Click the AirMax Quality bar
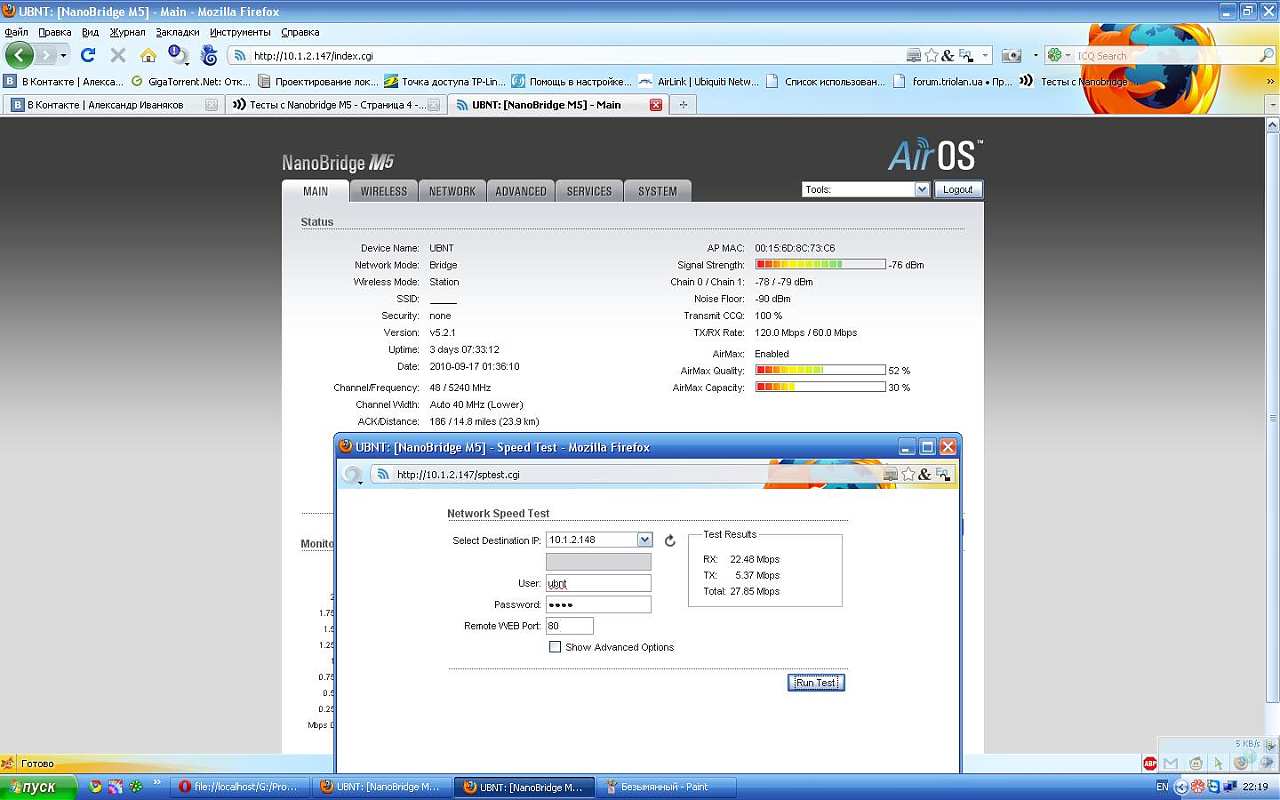Viewport: 1280px width, 800px height. [x=820, y=370]
